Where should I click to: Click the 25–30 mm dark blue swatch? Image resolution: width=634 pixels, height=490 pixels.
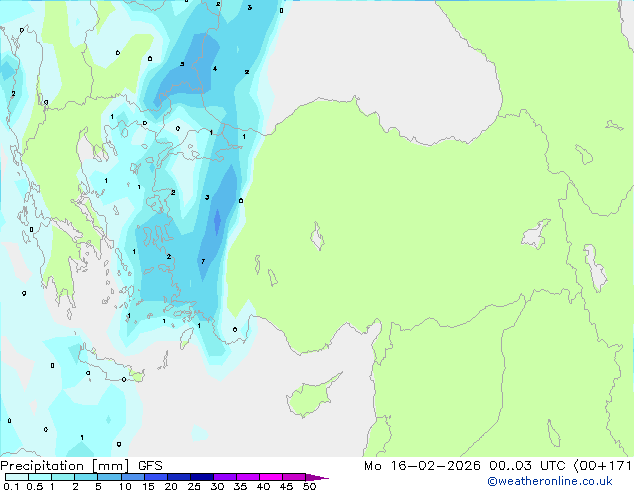(201, 477)
